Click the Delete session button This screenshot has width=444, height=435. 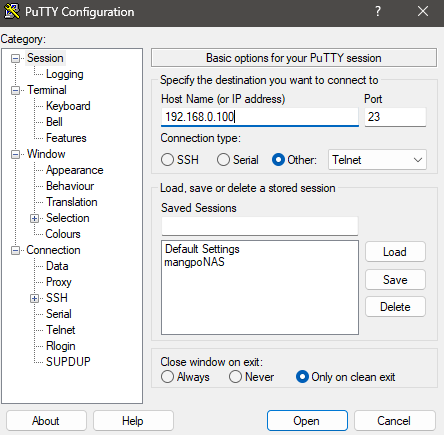[395, 307]
